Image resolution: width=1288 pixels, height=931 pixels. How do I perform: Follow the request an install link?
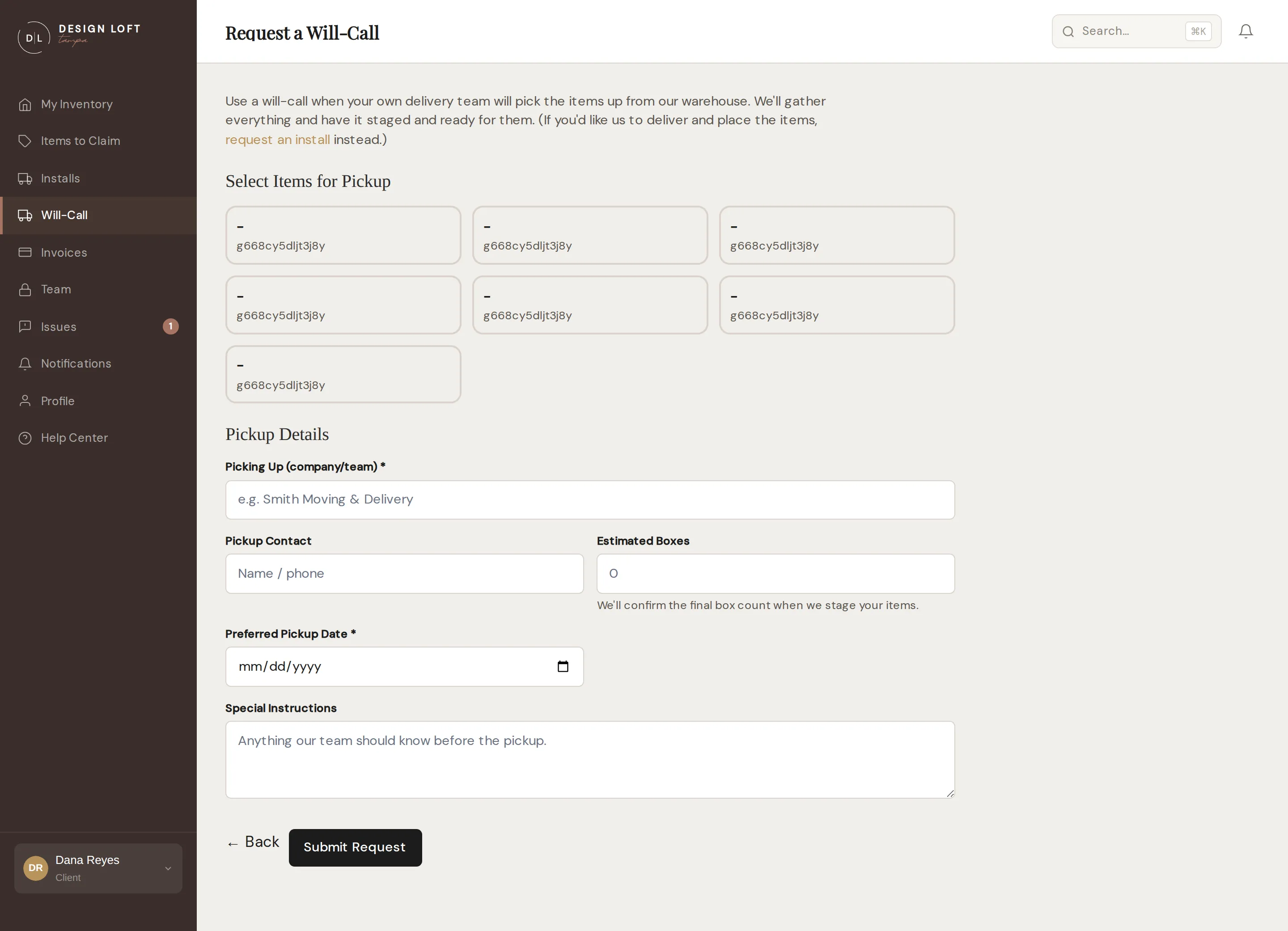pyautogui.click(x=277, y=140)
